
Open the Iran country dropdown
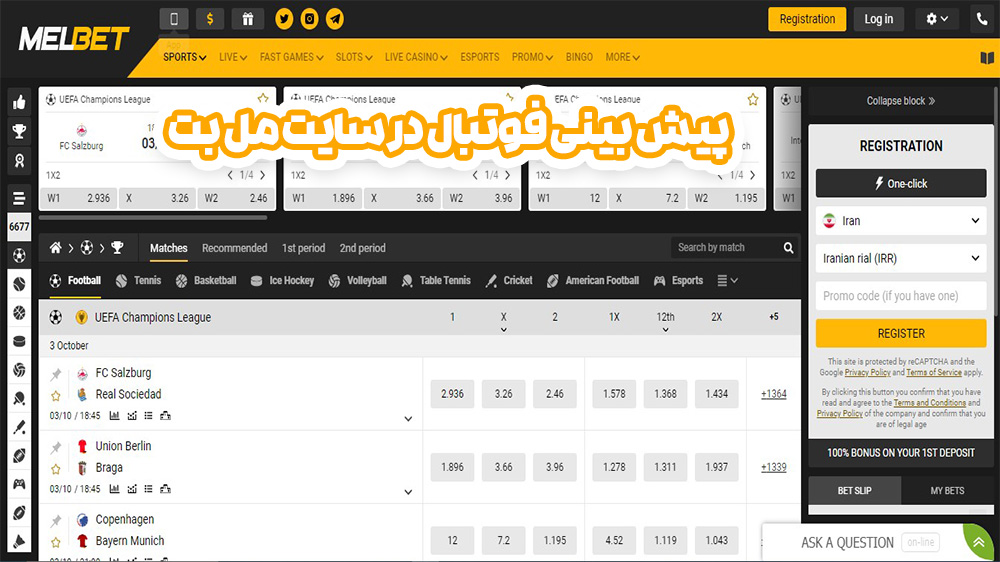(x=900, y=221)
